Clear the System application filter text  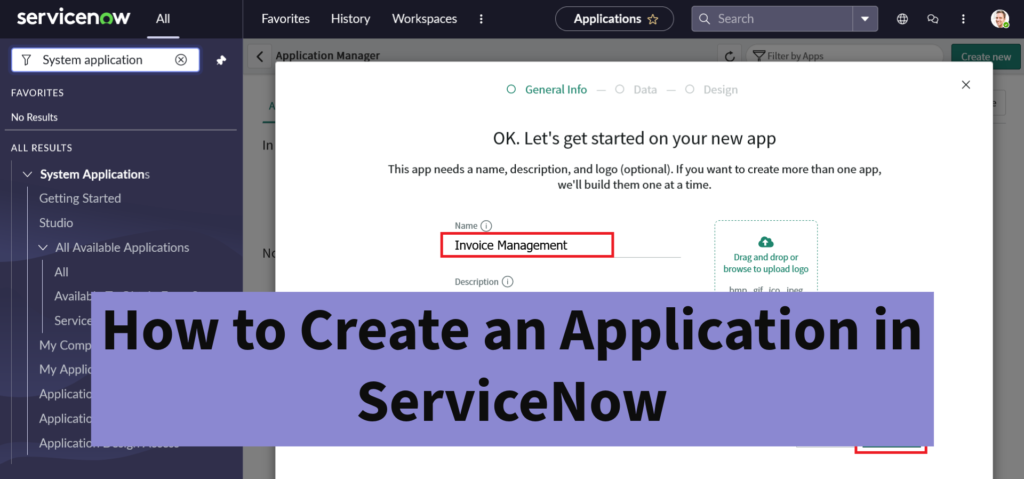pyautogui.click(x=181, y=59)
